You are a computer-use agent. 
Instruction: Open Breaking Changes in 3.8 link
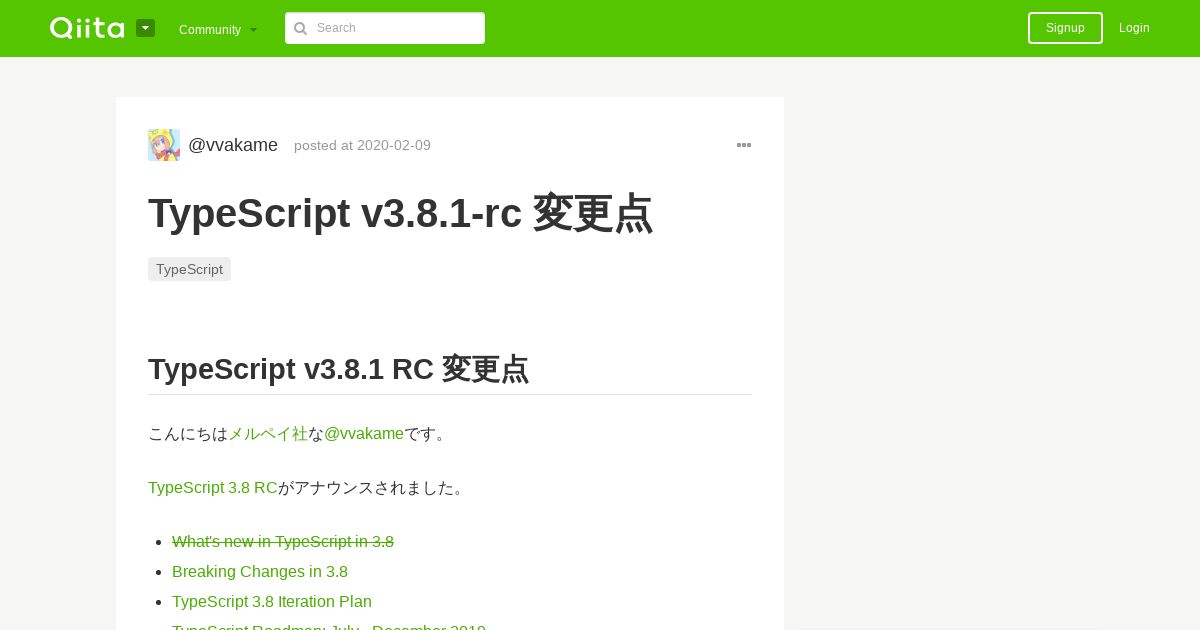pos(260,572)
